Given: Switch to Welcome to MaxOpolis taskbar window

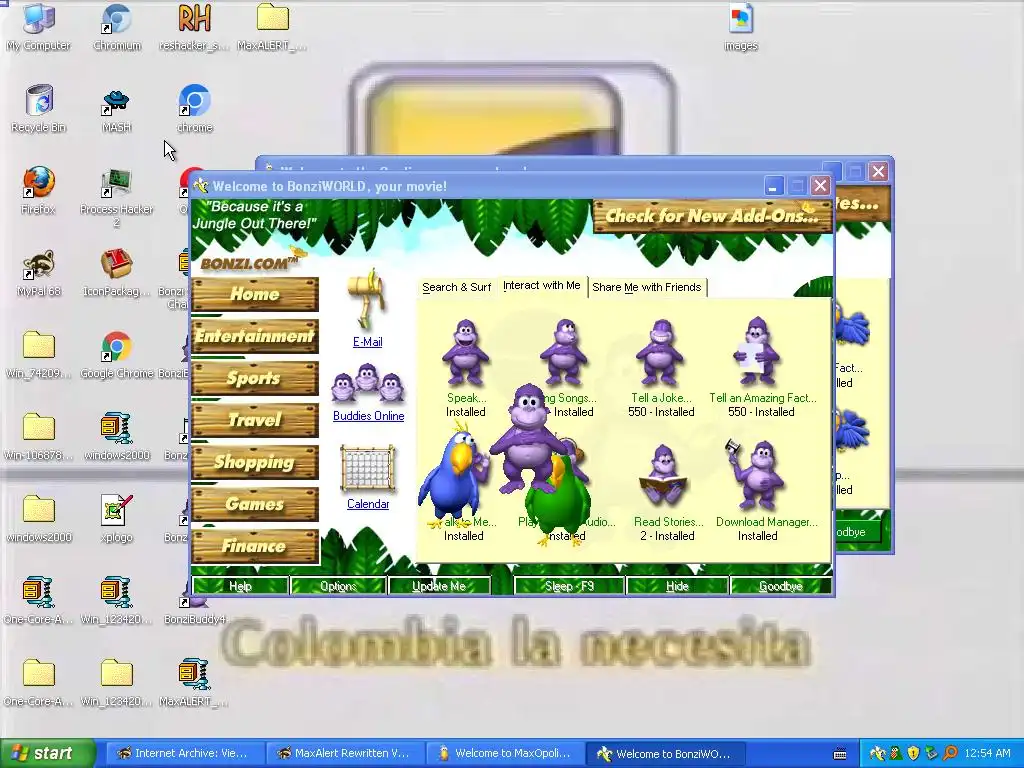Looking at the screenshot, I should (505, 754).
